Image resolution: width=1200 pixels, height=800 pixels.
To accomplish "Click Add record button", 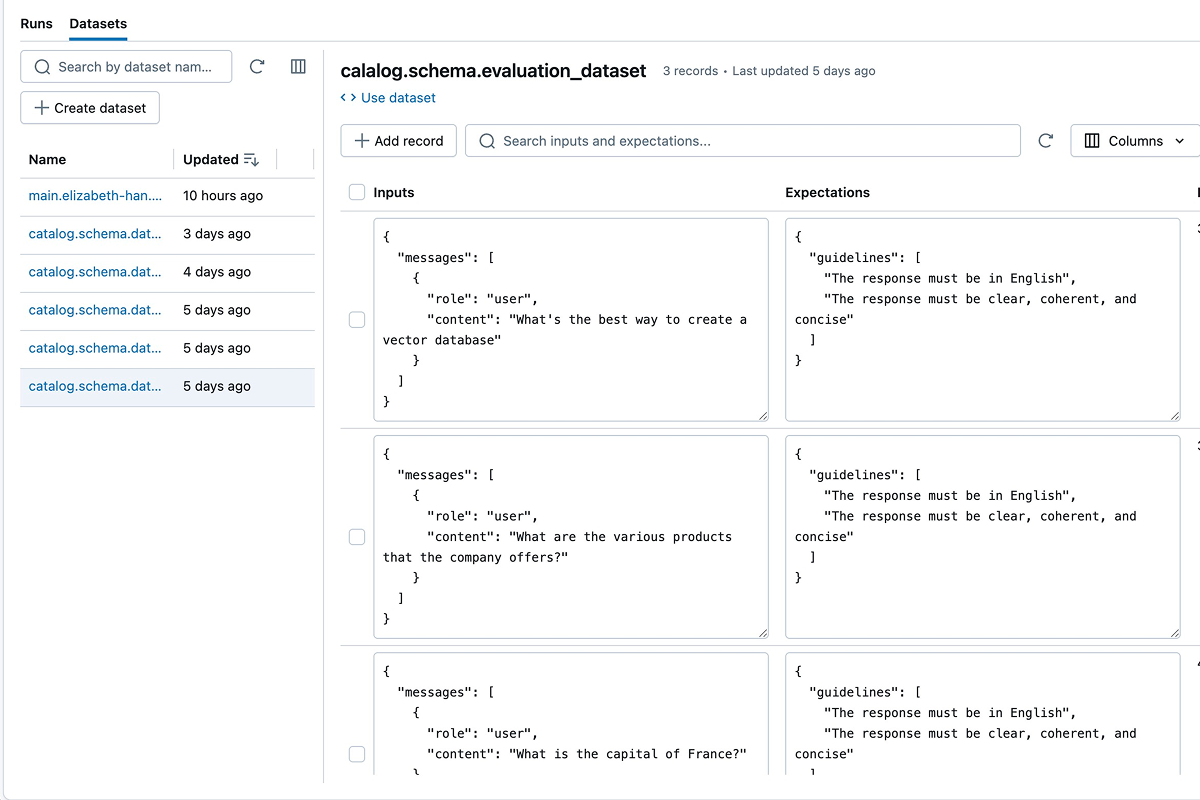I will click(399, 141).
